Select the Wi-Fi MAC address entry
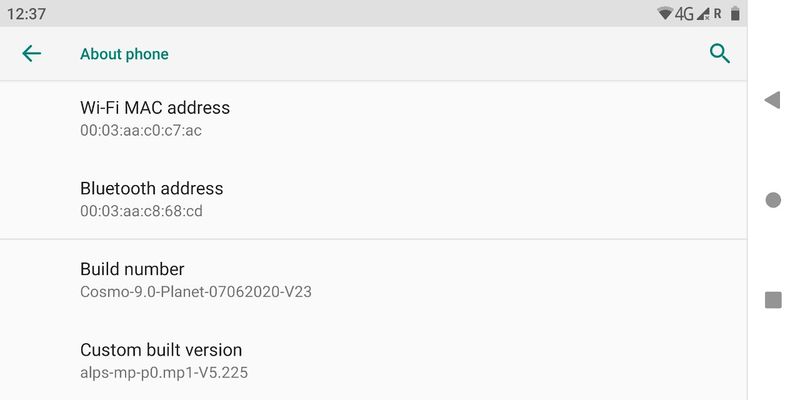Screen dimensions: 800x400 (155, 108)
